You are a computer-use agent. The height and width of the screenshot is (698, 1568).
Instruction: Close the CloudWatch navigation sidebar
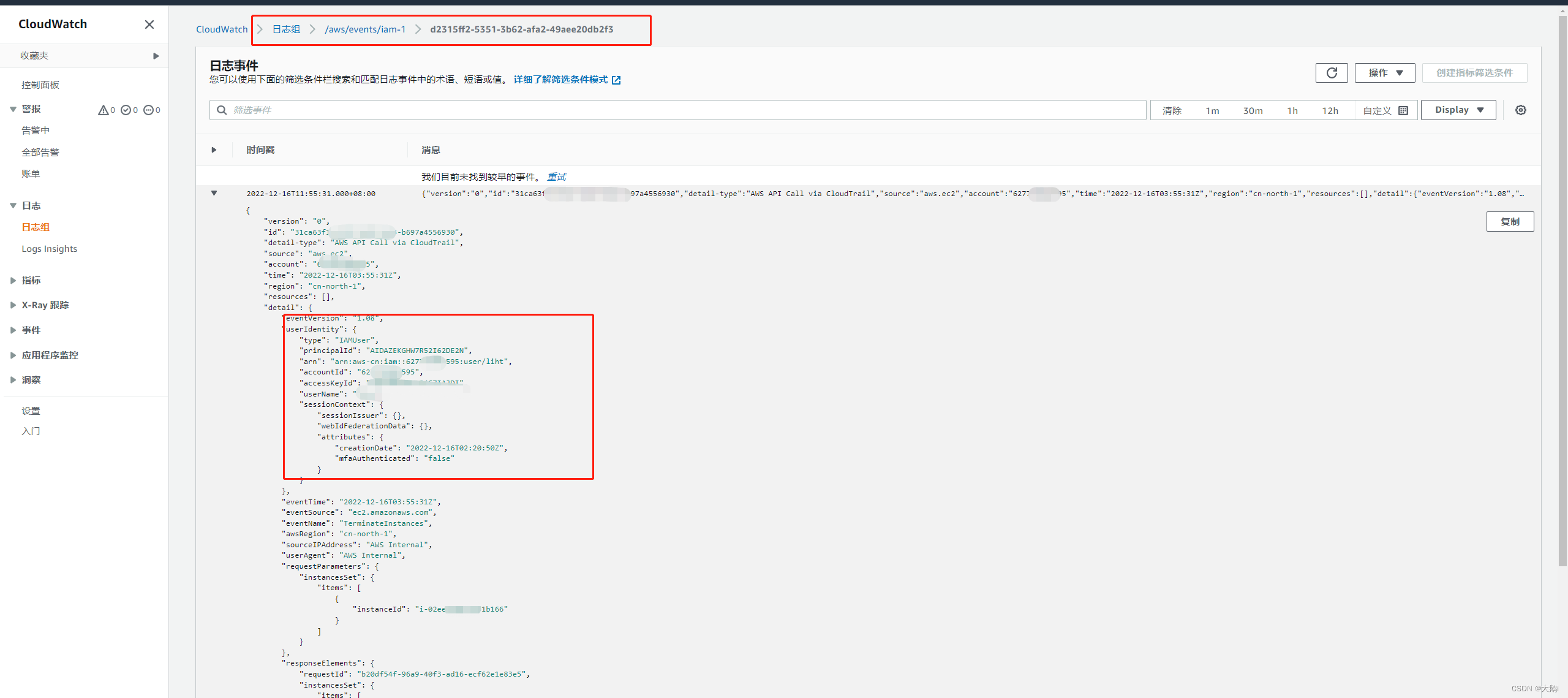point(149,25)
